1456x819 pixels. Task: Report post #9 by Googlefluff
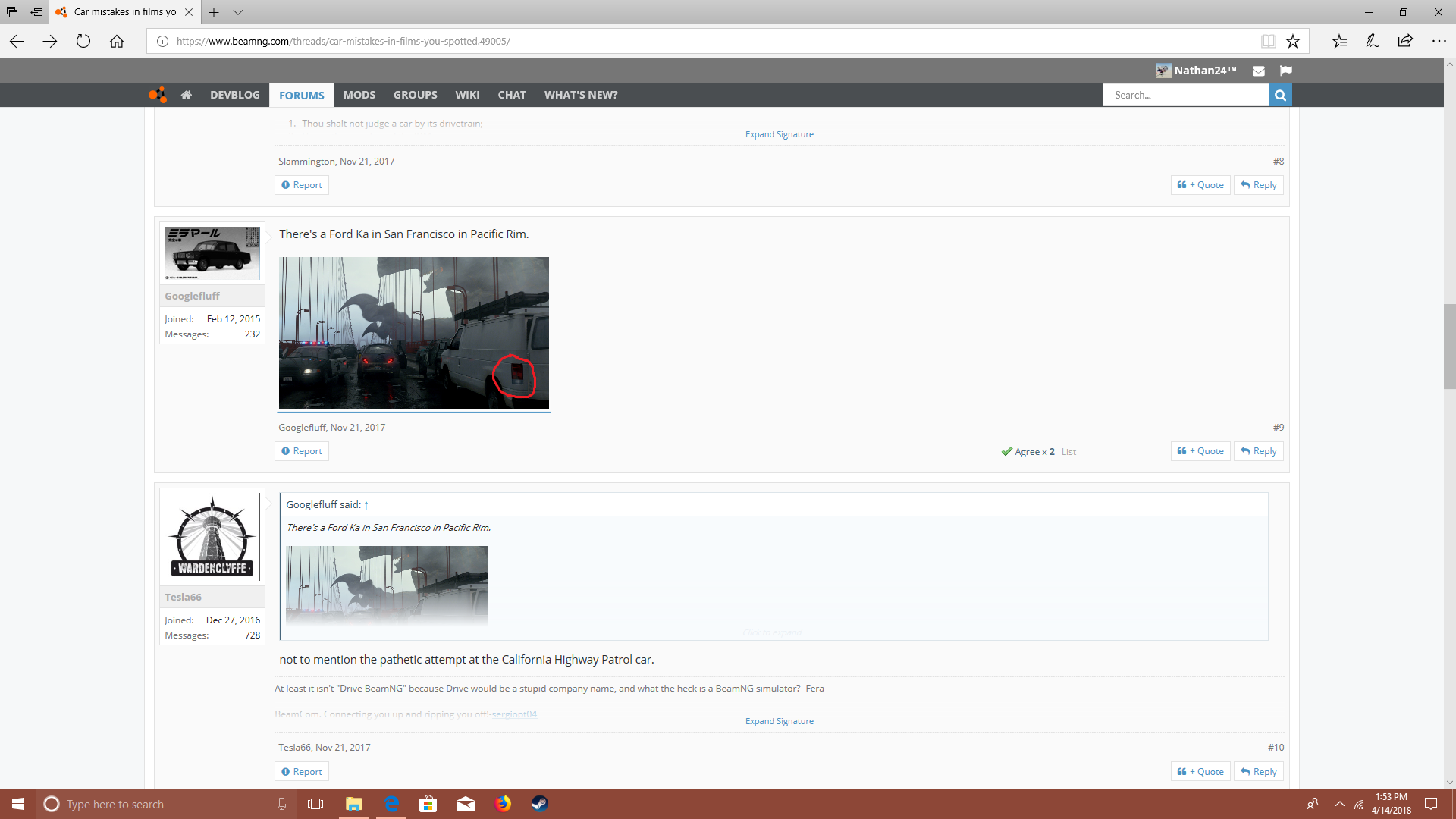[x=302, y=451]
